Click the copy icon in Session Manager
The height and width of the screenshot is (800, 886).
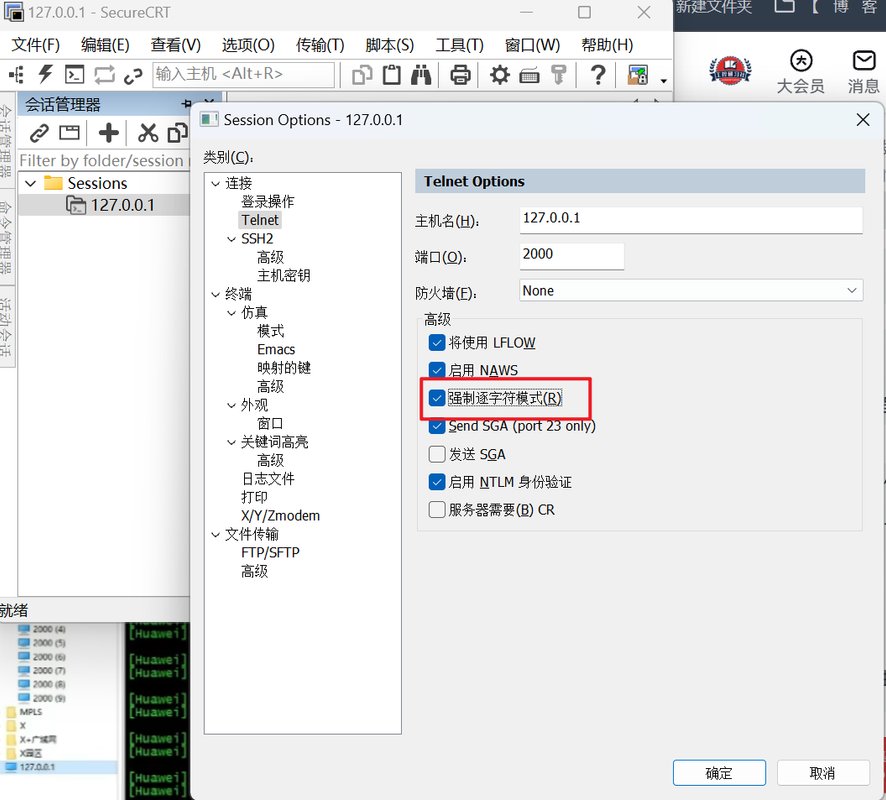[177, 133]
